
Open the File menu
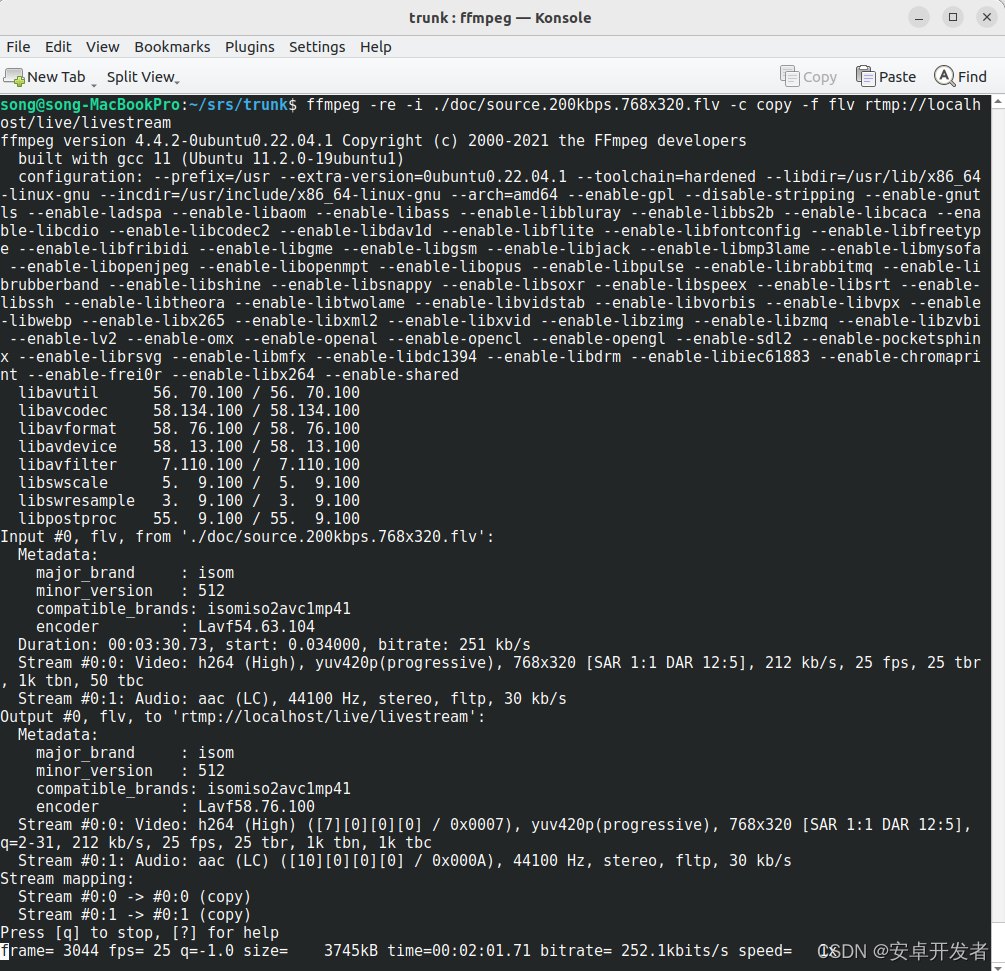coord(18,47)
